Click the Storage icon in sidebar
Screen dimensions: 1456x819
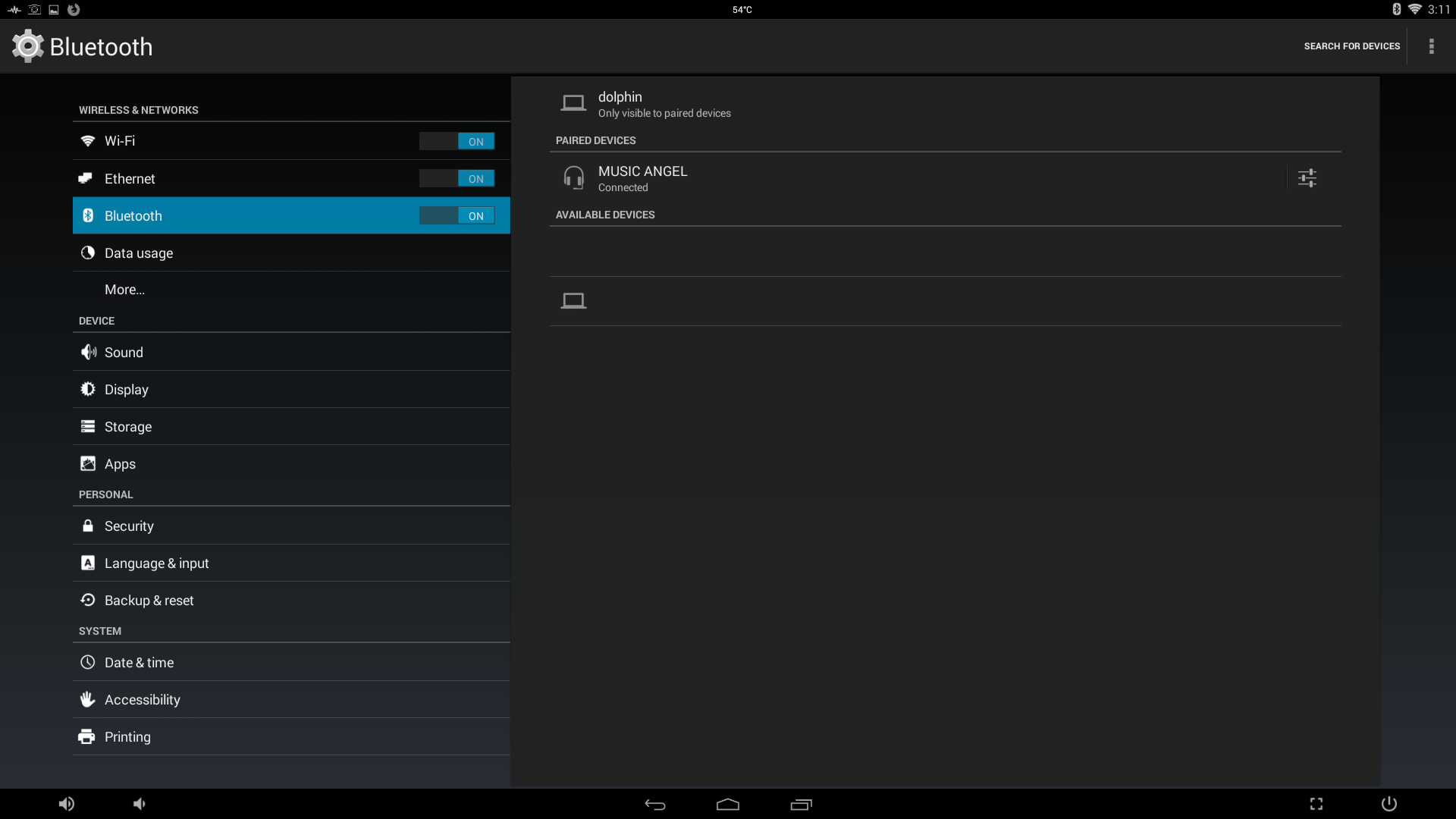pos(88,426)
